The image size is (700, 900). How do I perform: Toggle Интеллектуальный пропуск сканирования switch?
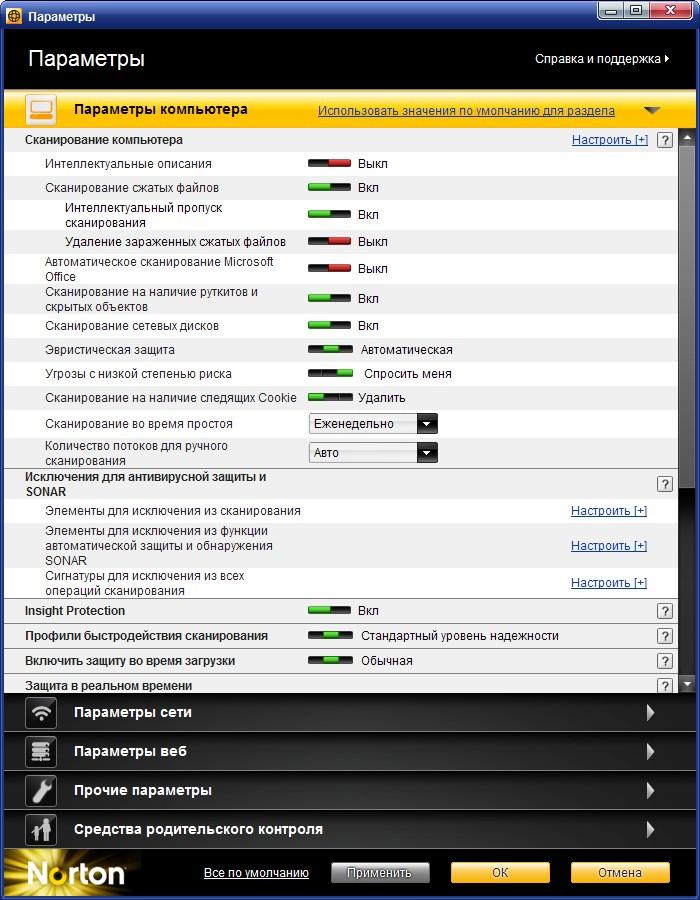pos(329,215)
